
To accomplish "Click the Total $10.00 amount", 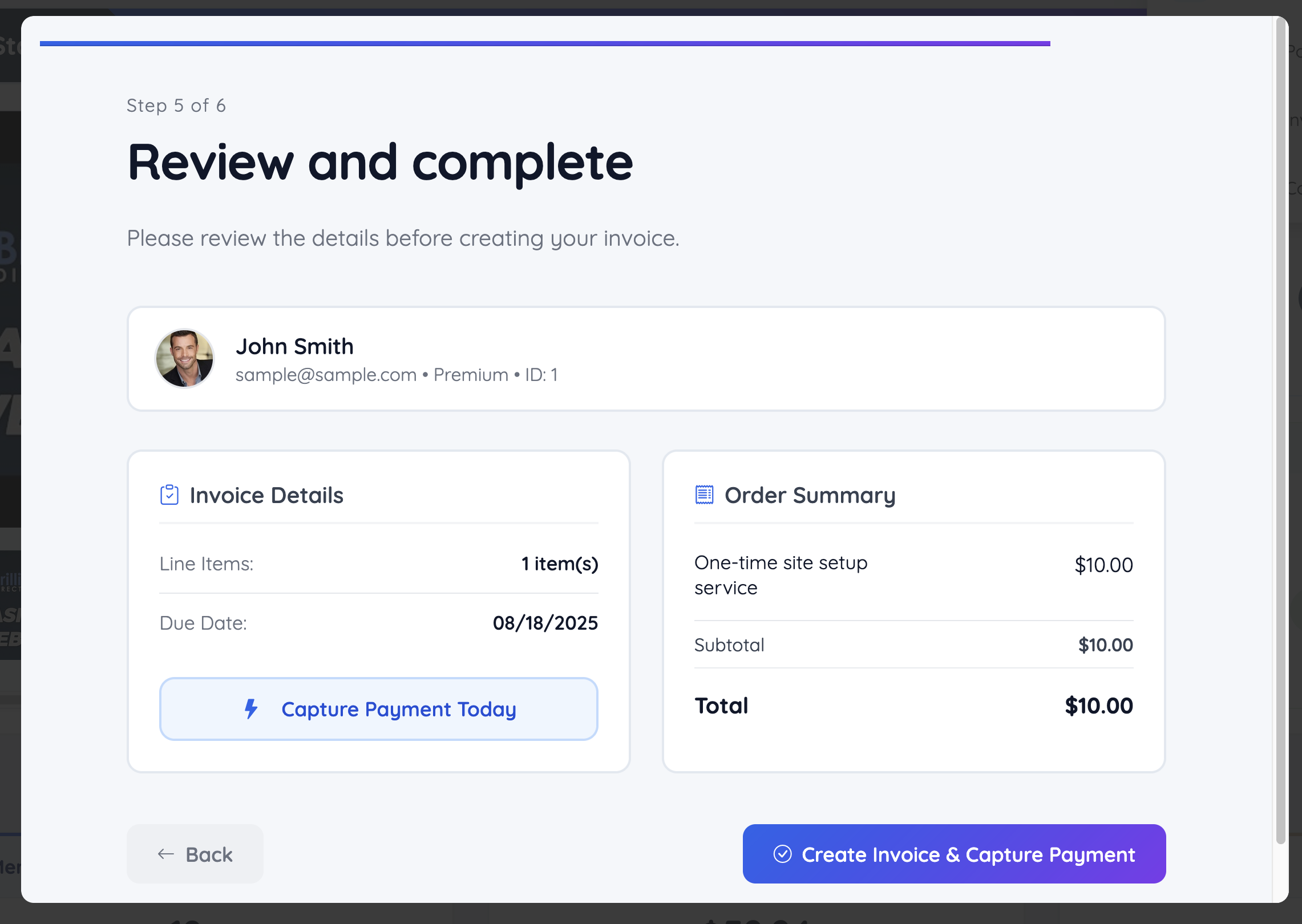I will (1098, 706).
